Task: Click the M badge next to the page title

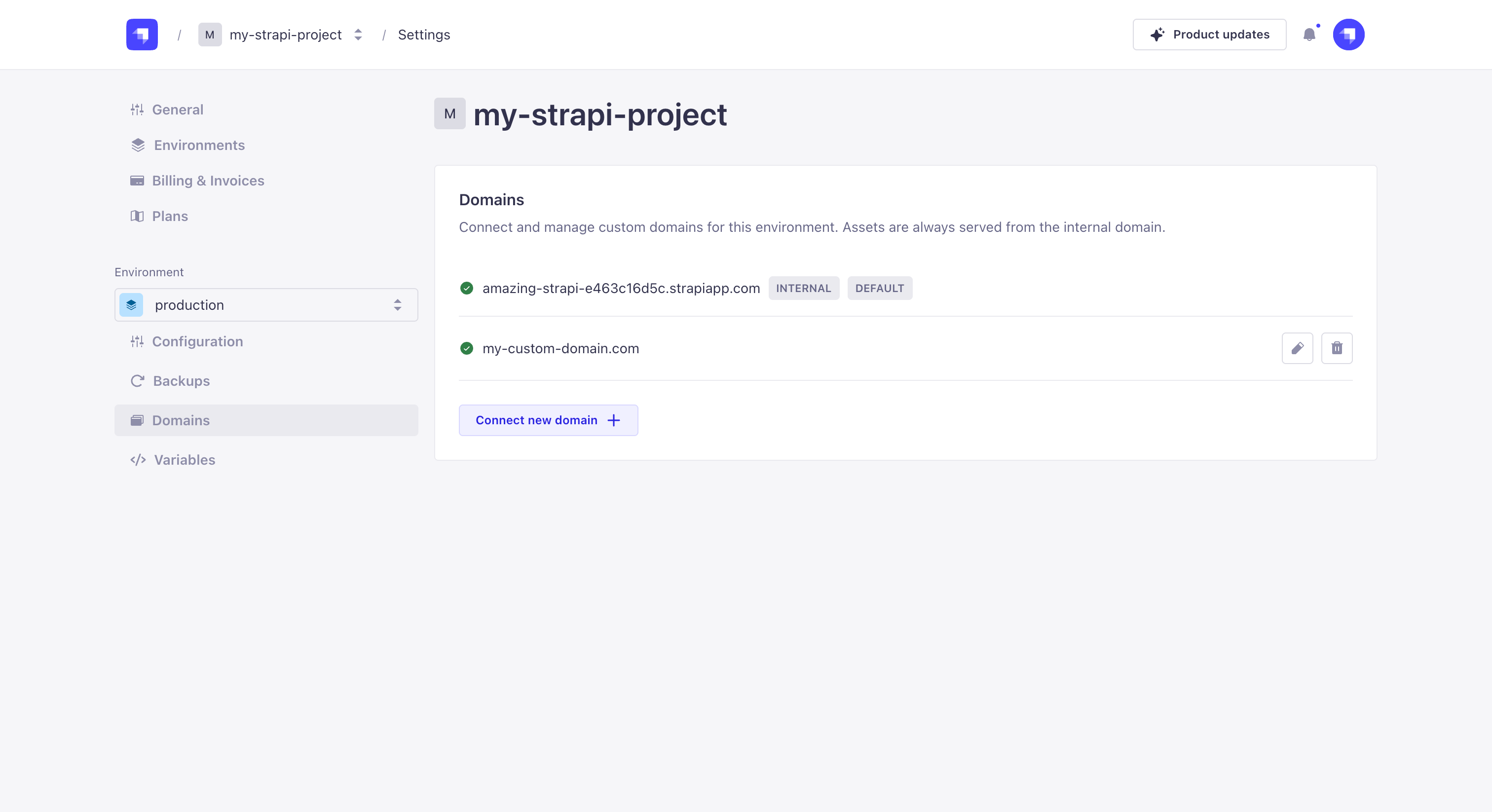Action: tap(450, 113)
